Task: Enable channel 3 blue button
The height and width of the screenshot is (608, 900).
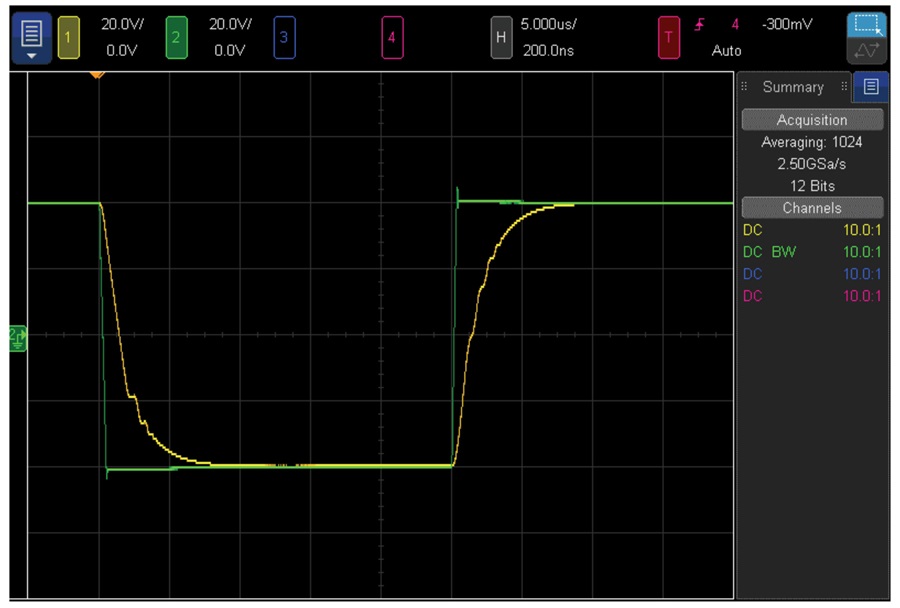Action: (284, 37)
